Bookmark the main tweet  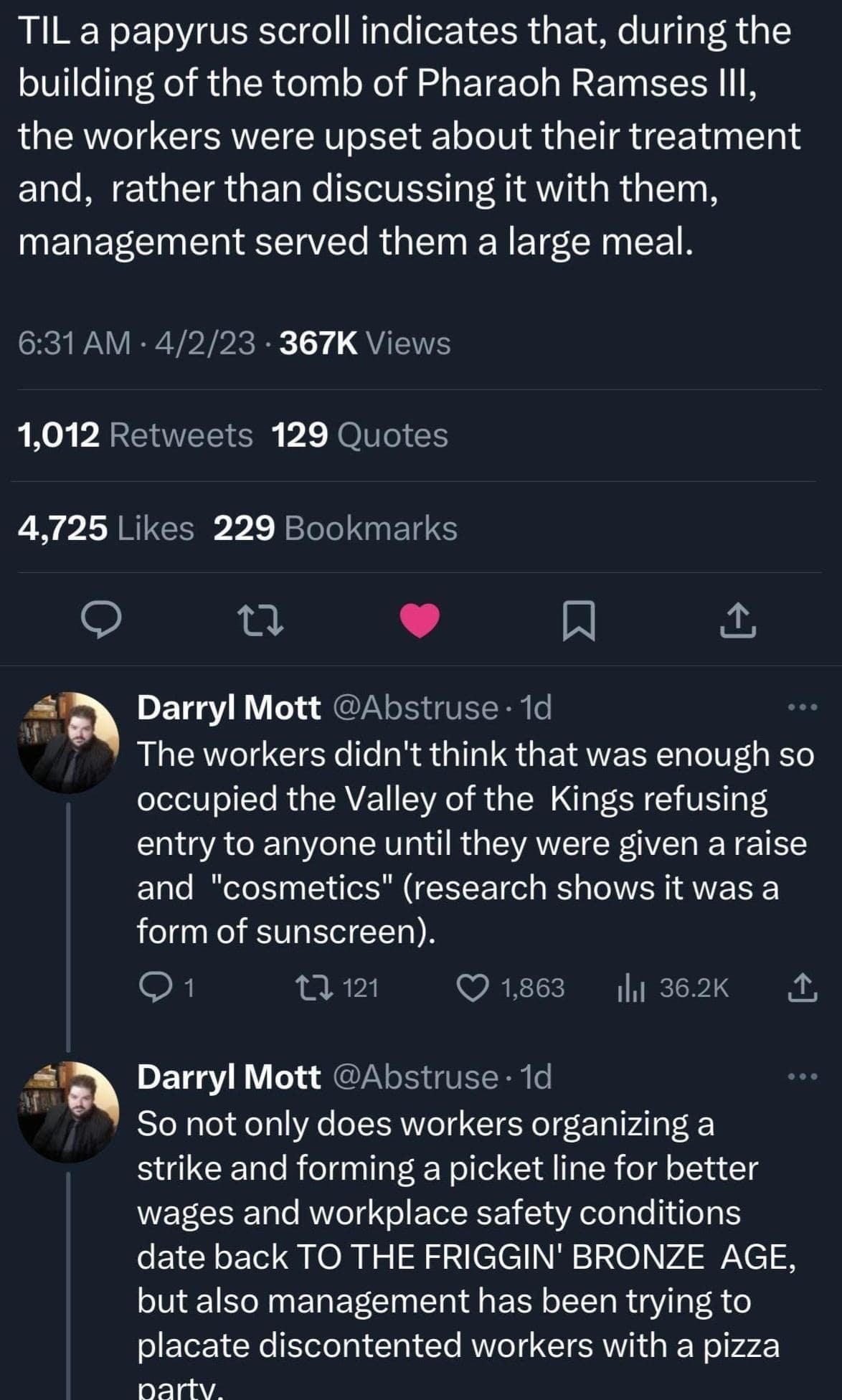pos(578,620)
